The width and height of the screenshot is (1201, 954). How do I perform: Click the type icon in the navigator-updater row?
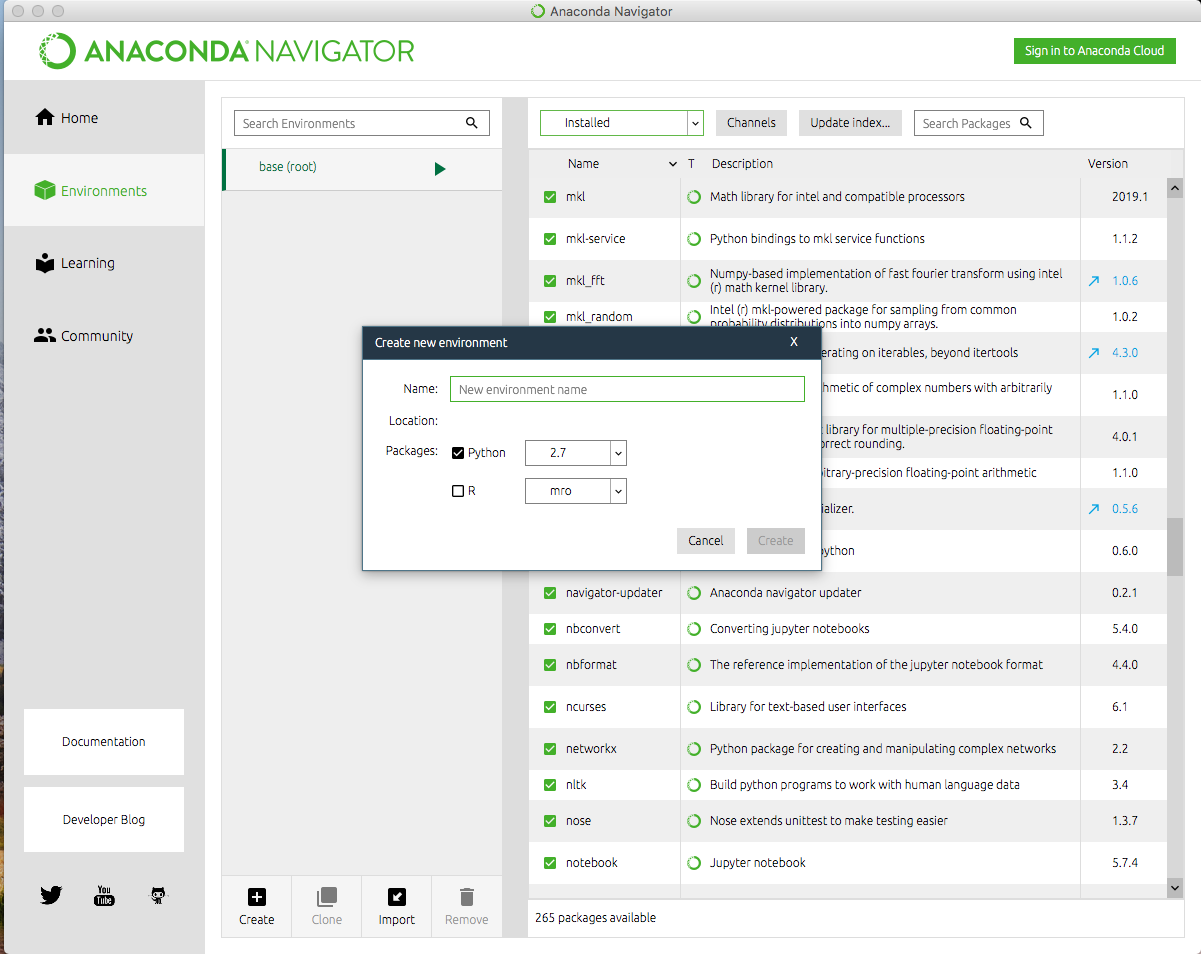(x=694, y=593)
